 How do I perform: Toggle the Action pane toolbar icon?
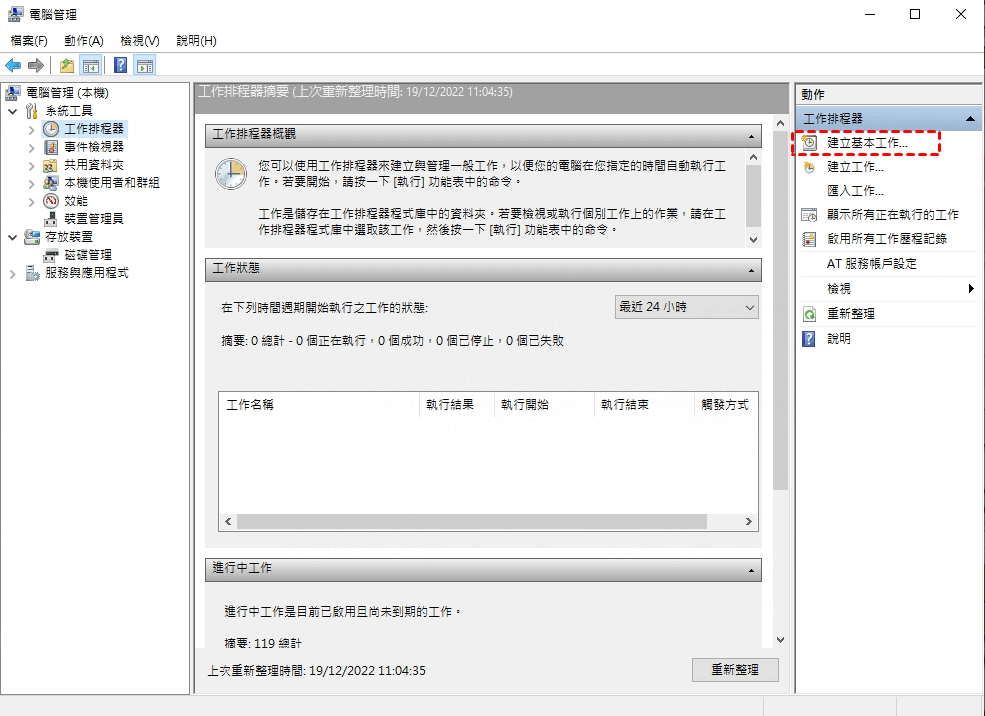point(145,65)
